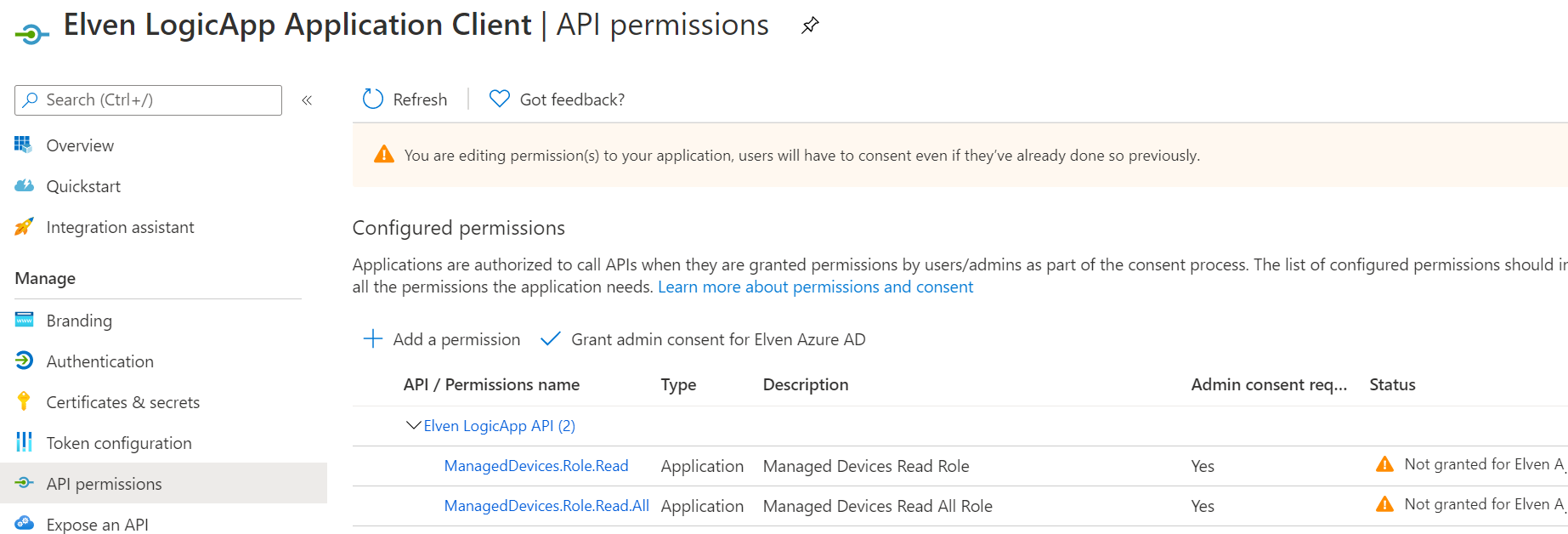Viewport: 1568px width, 534px height.
Task: Click the Integration assistant rocket icon
Action: (24, 226)
